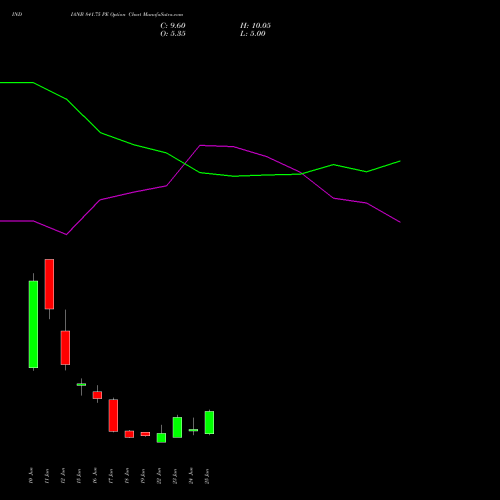Click the high value H: 10.05
Viewport: 500px width, 500px height.
pos(255,26)
